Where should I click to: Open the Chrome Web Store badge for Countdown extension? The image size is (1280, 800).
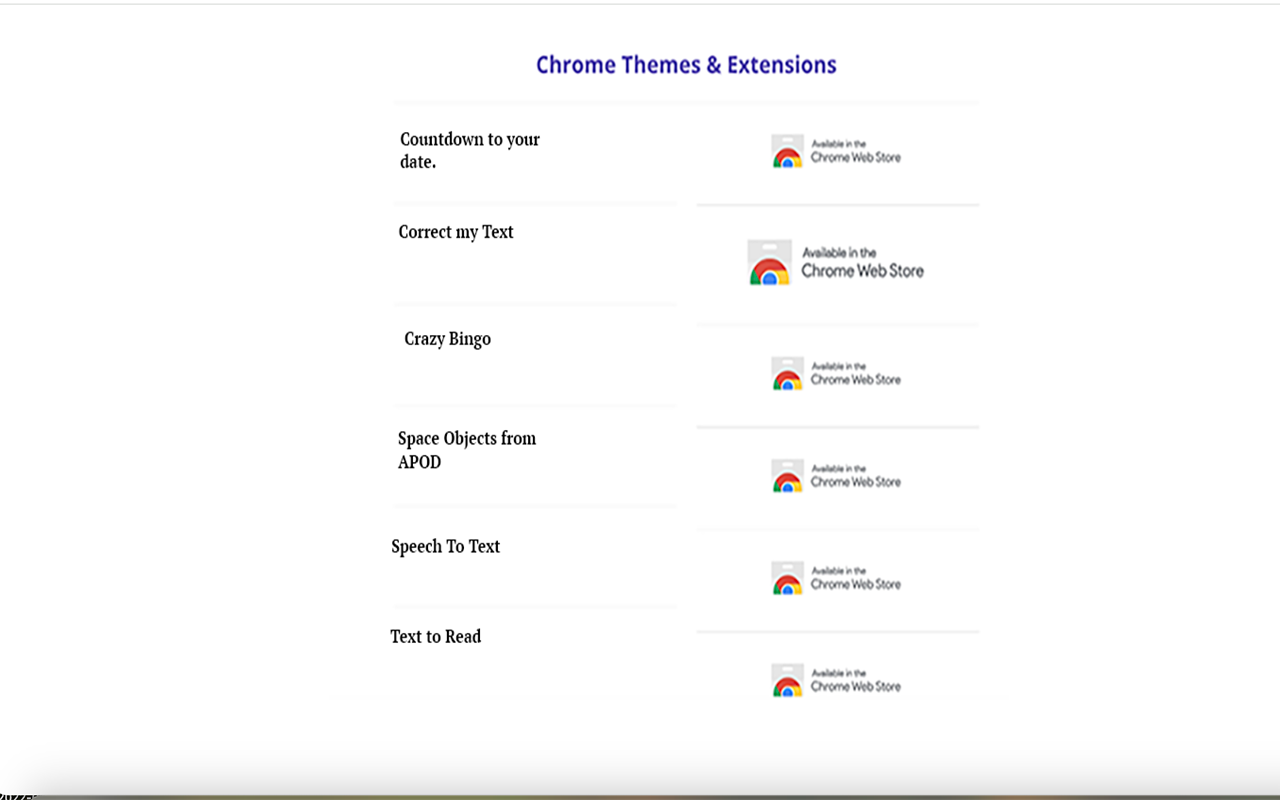point(838,151)
